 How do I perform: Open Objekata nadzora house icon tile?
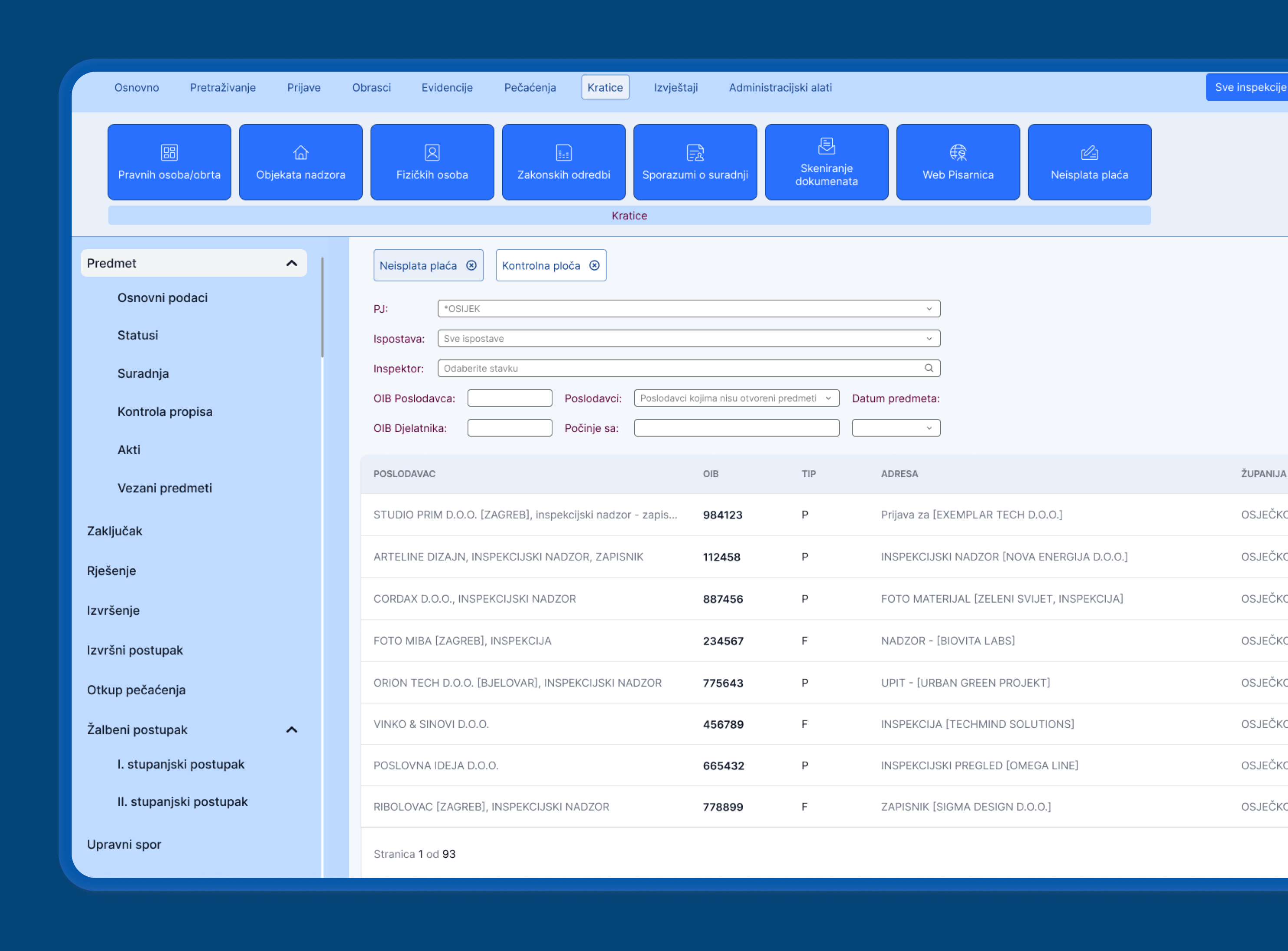[x=300, y=162]
